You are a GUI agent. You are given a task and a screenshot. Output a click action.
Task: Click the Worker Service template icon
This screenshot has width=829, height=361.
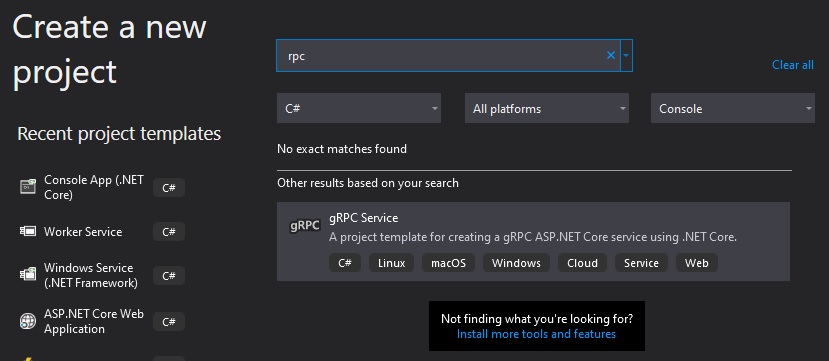28,232
